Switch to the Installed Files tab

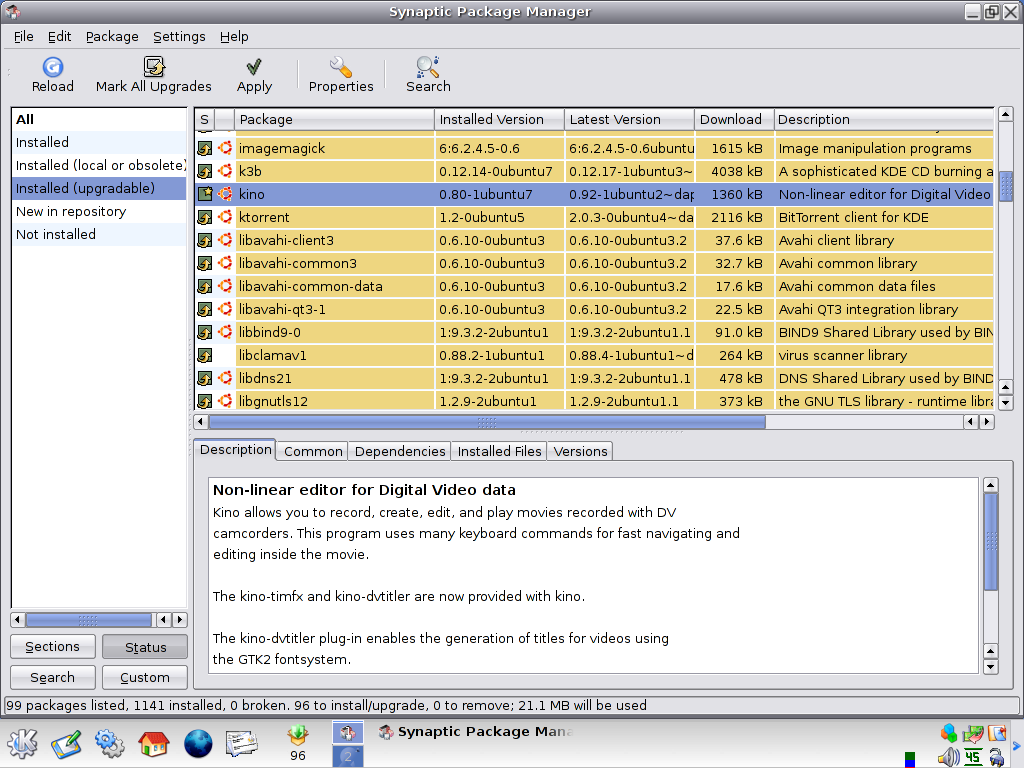499,451
